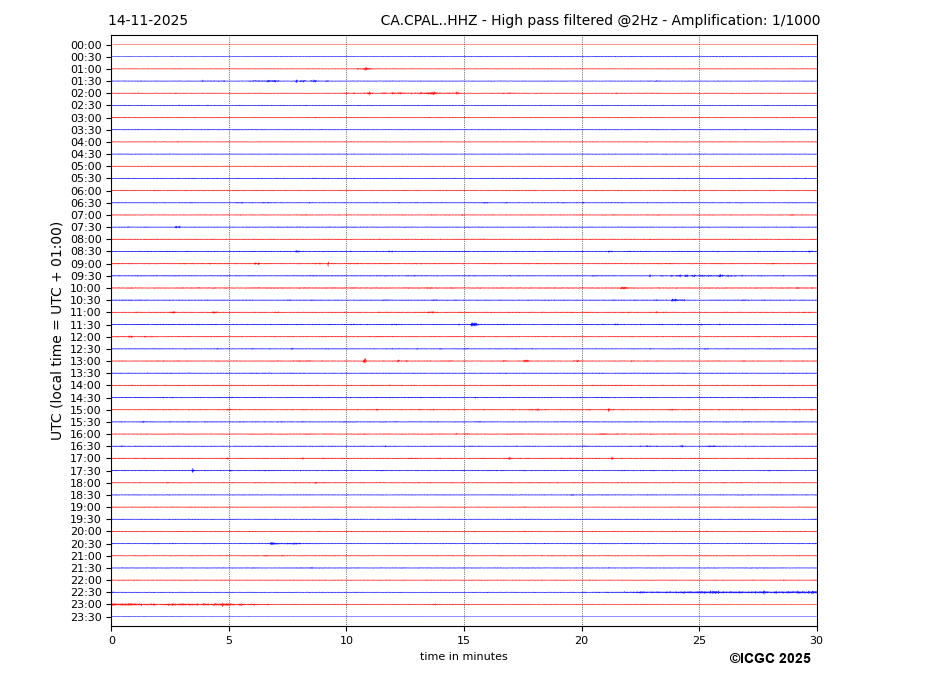Click the 13:00 time row label
927x696 pixels.
(86, 361)
